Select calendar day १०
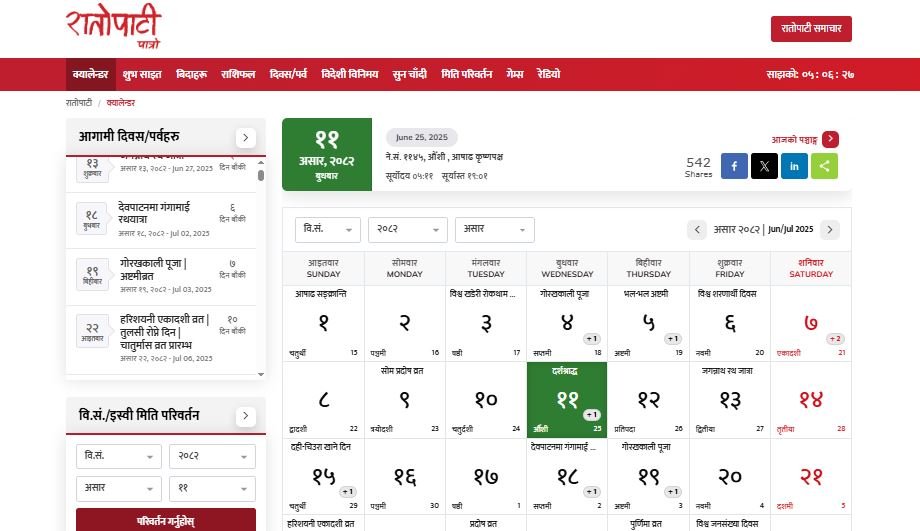 click(486, 400)
